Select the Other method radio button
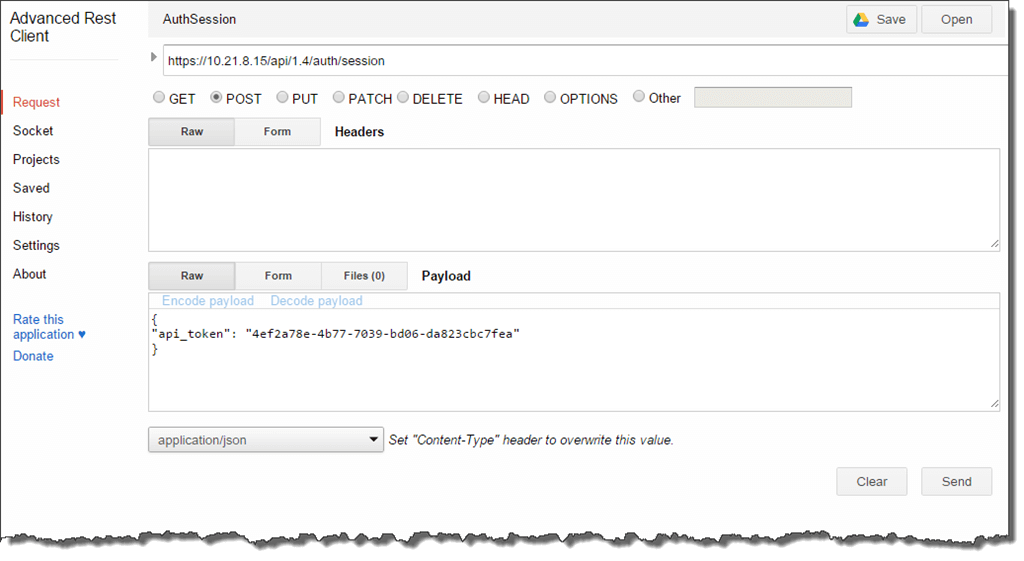1024x561 pixels. pyautogui.click(x=639, y=97)
